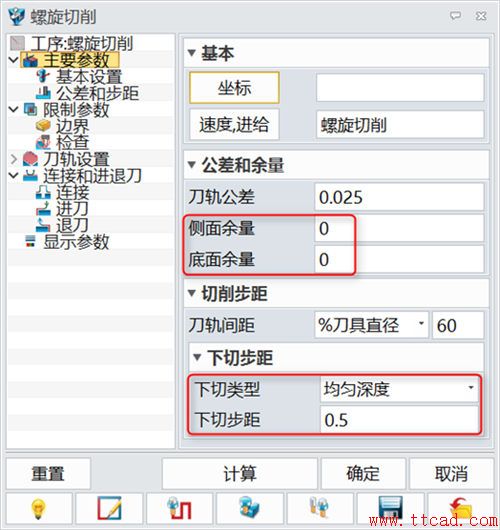Click the 坐标 button
The width and height of the screenshot is (500, 530).
(x=234, y=88)
